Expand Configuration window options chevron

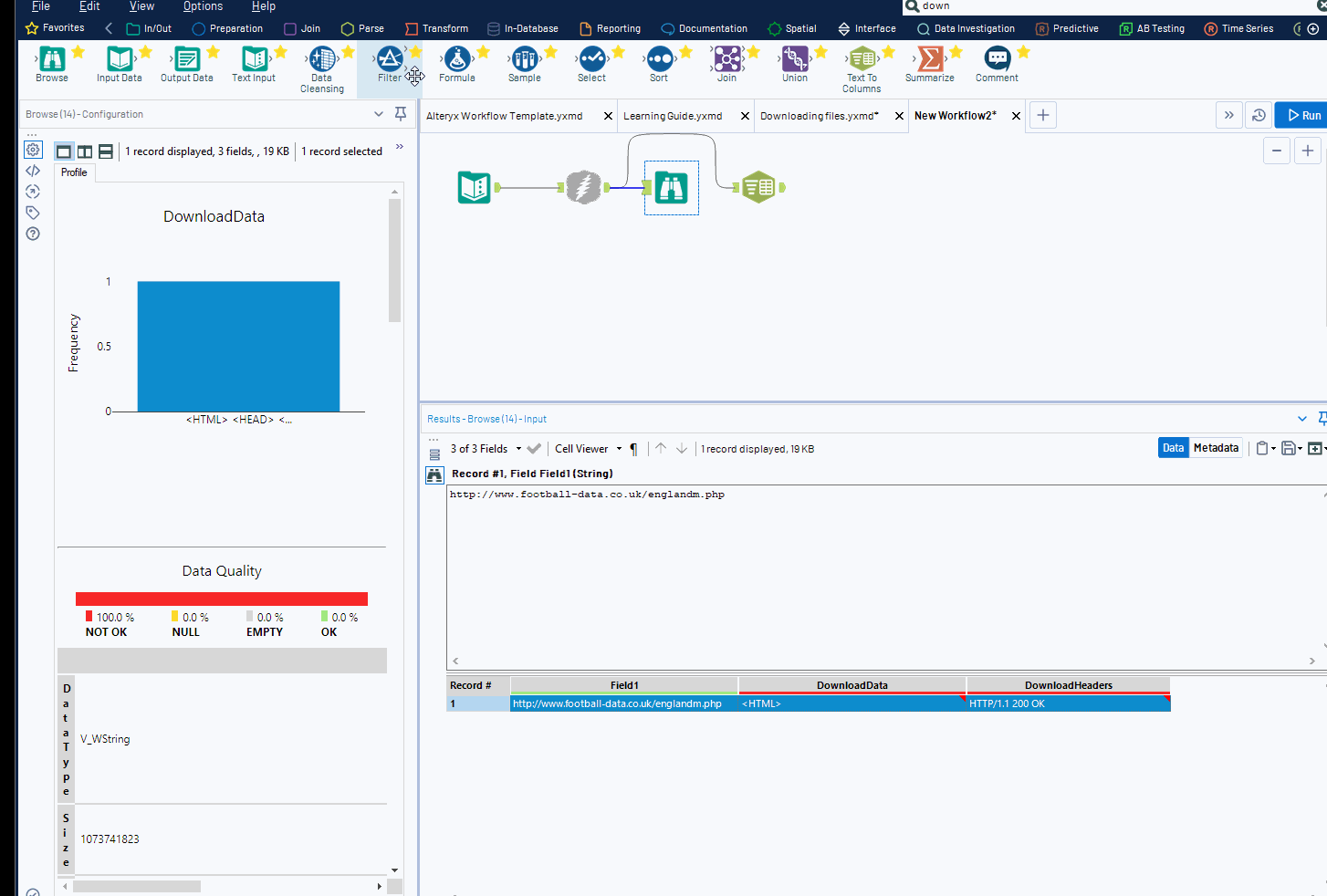pos(379,114)
